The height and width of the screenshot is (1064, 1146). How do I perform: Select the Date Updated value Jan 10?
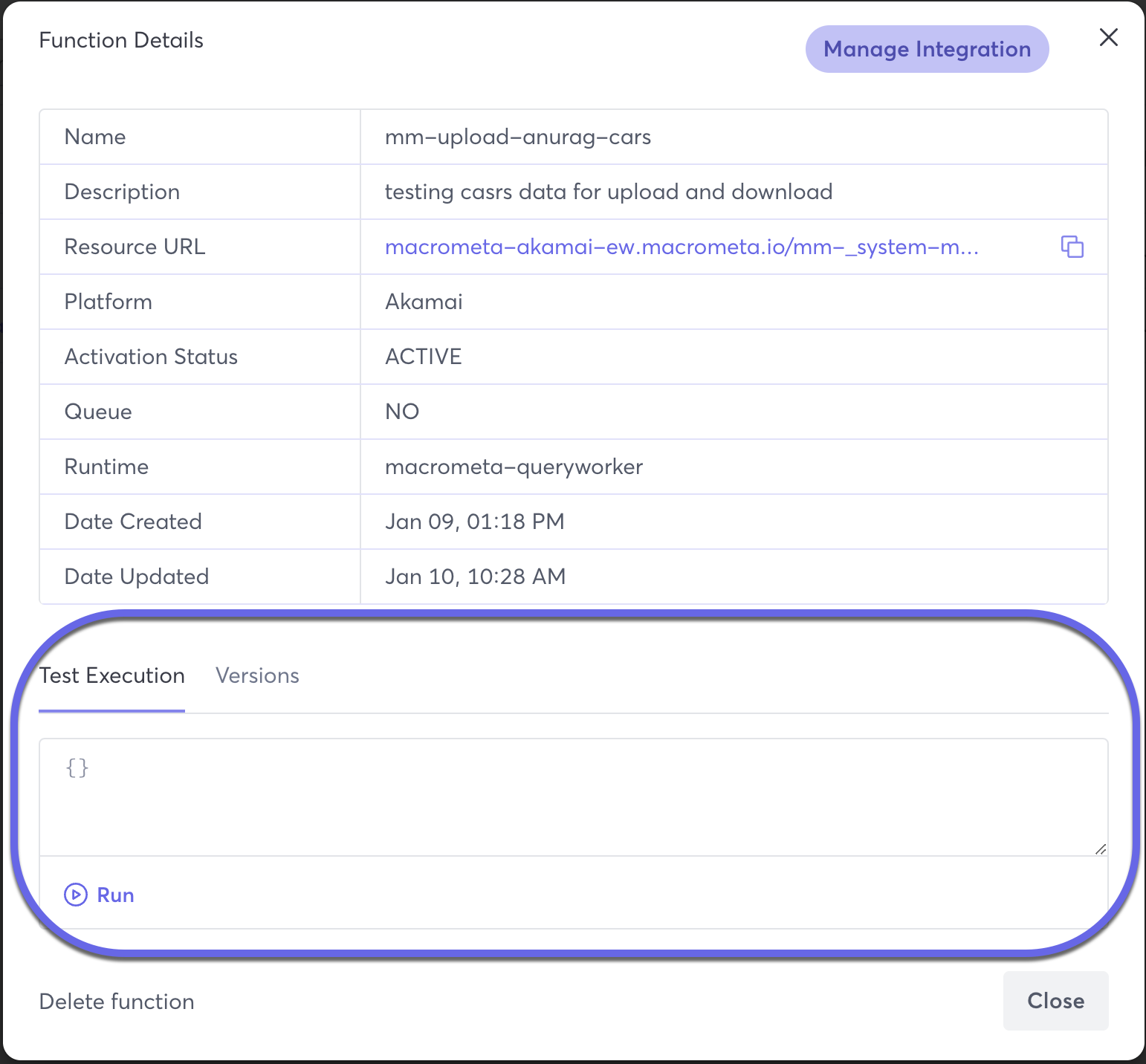coord(475,577)
